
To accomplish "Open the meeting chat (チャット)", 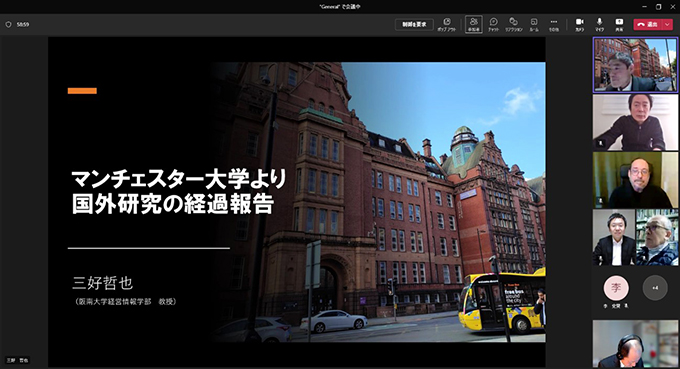I will pyautogui.click(x=494, y=24).
